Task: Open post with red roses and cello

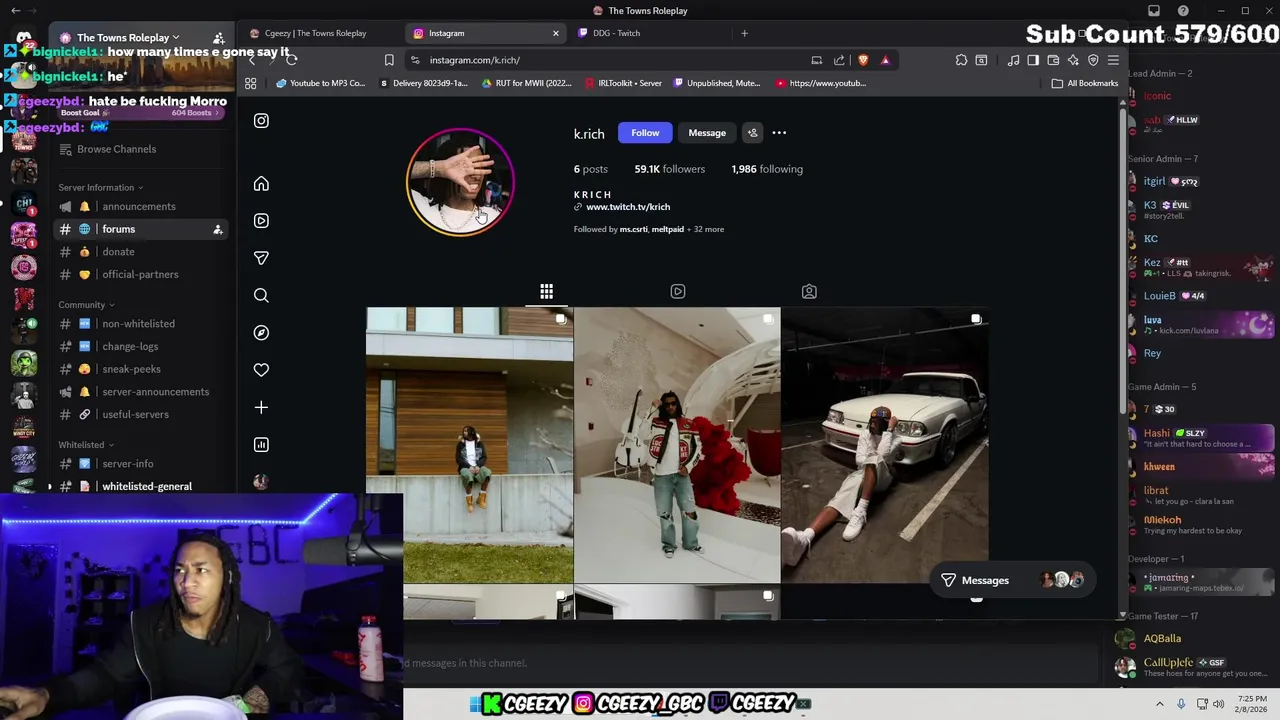Action: point(677,445)
